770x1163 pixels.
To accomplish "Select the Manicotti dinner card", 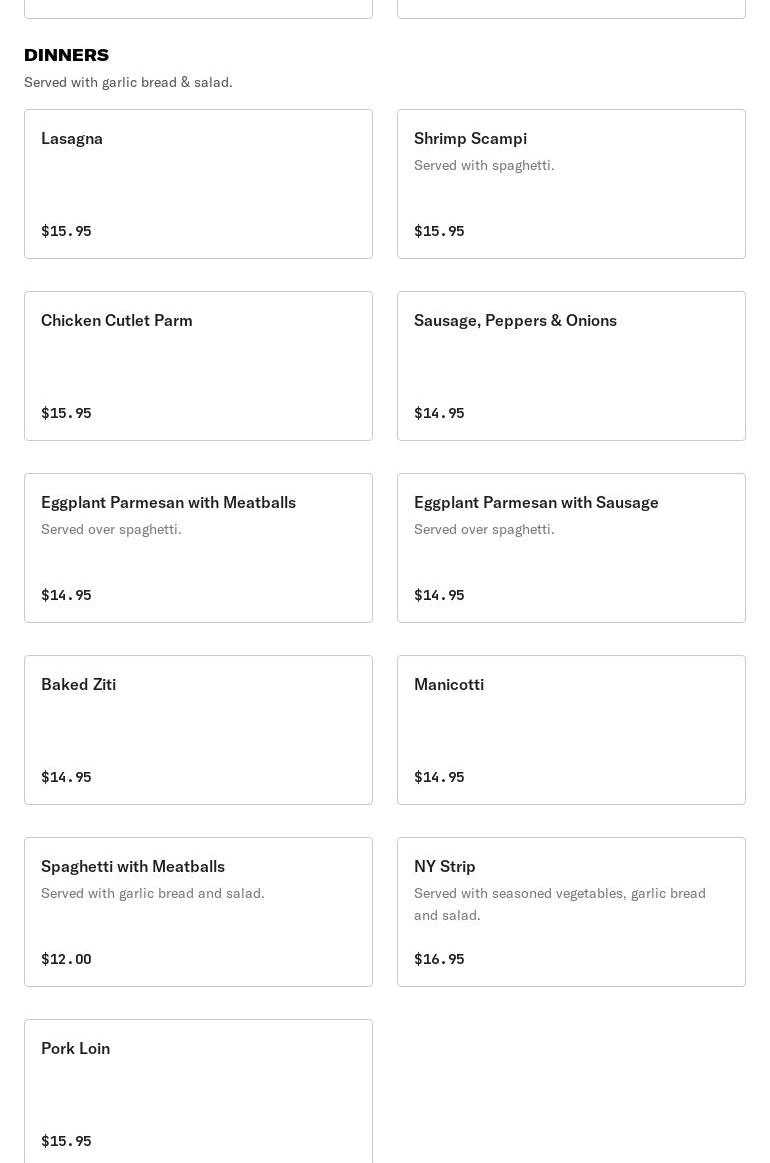I will (571, 730).
